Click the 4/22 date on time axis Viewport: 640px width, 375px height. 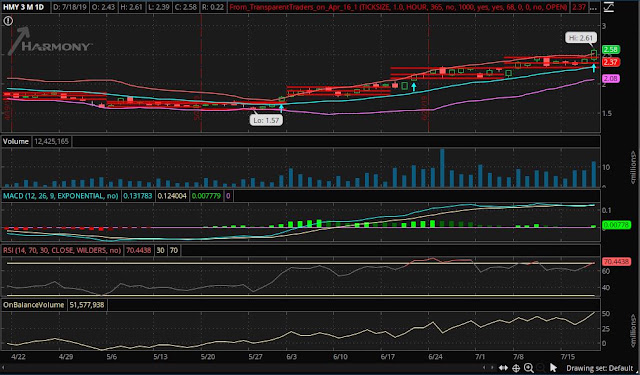(18, 357)
